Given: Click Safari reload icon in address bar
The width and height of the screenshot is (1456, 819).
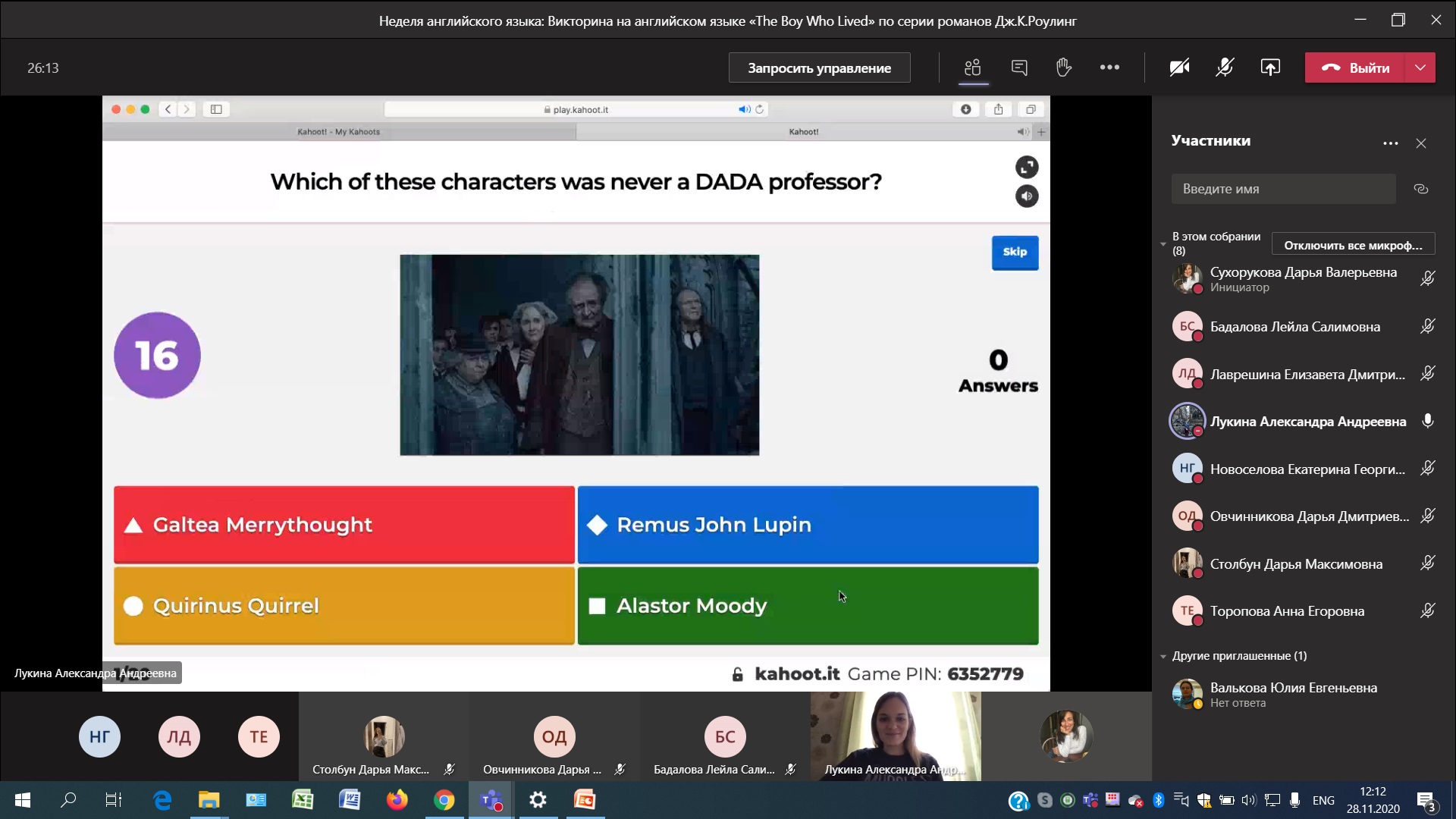Looking at the screenshot, I should point(759,109).
